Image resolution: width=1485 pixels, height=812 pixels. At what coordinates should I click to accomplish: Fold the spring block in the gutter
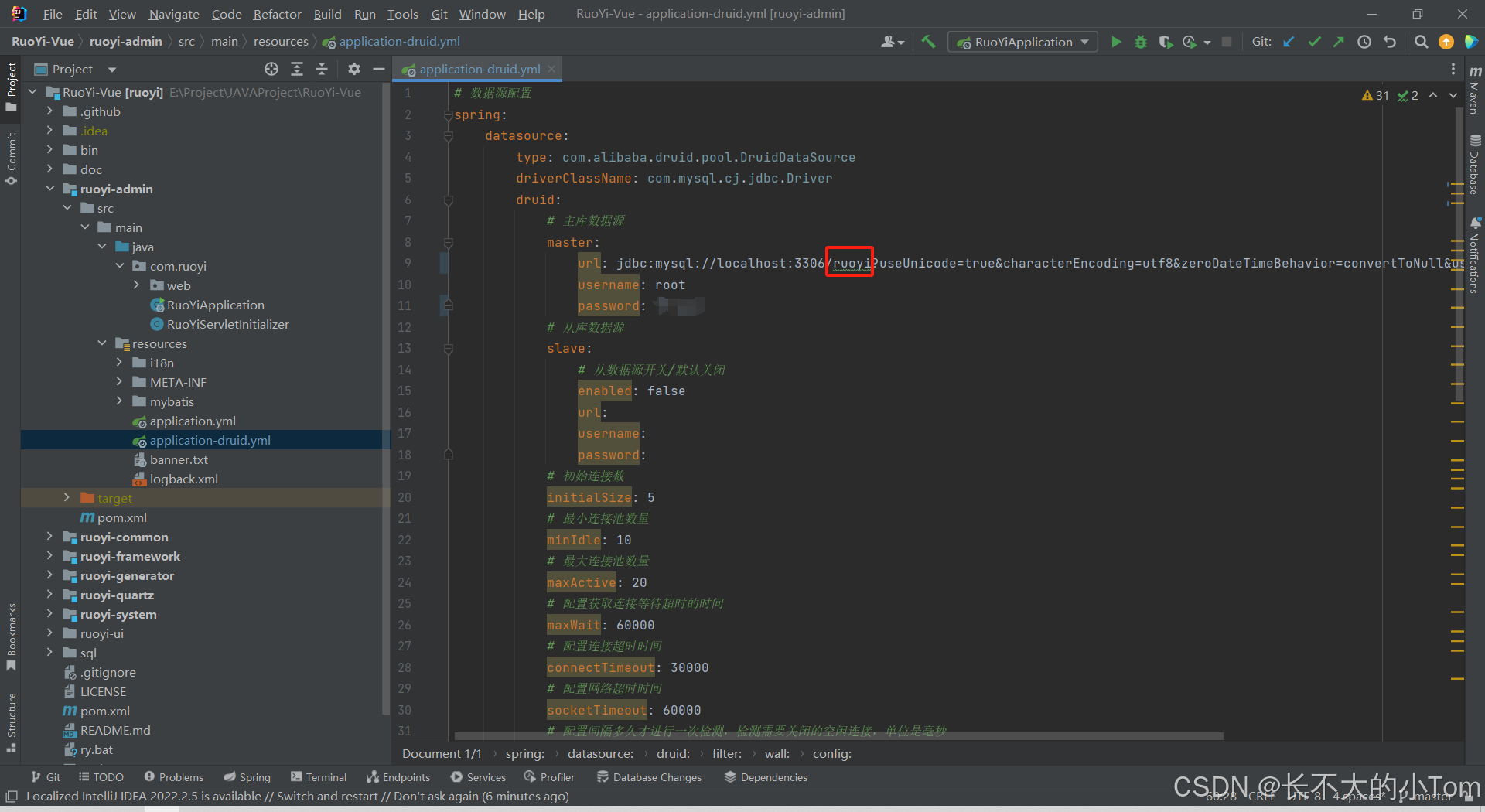coord(448,115)
